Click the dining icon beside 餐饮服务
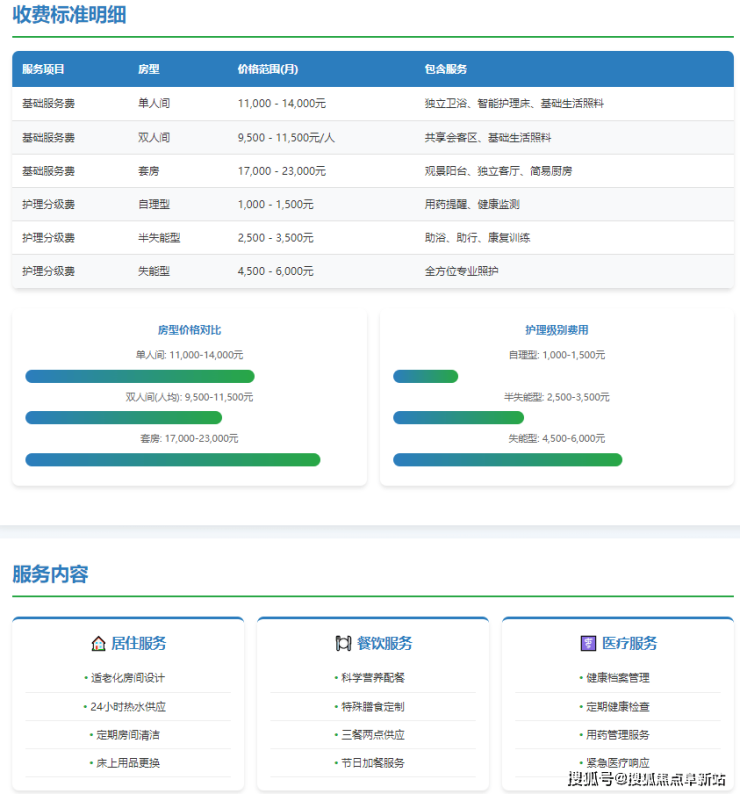740x794 pixels. (343, 643)
